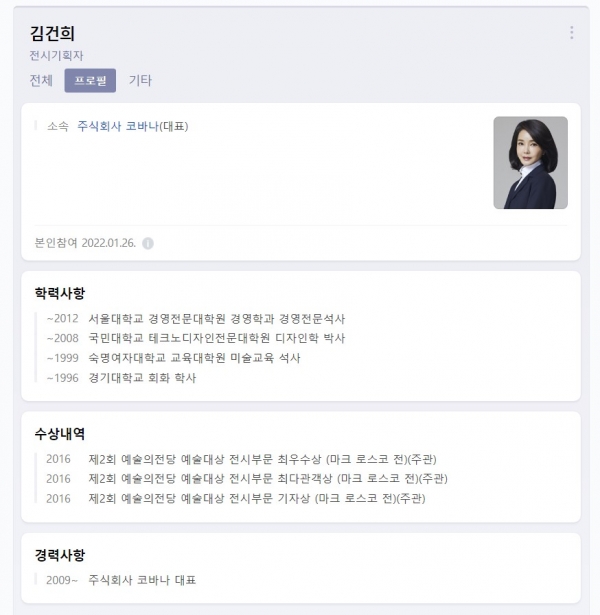Click the 김건희 name heading

coord(52,33)
